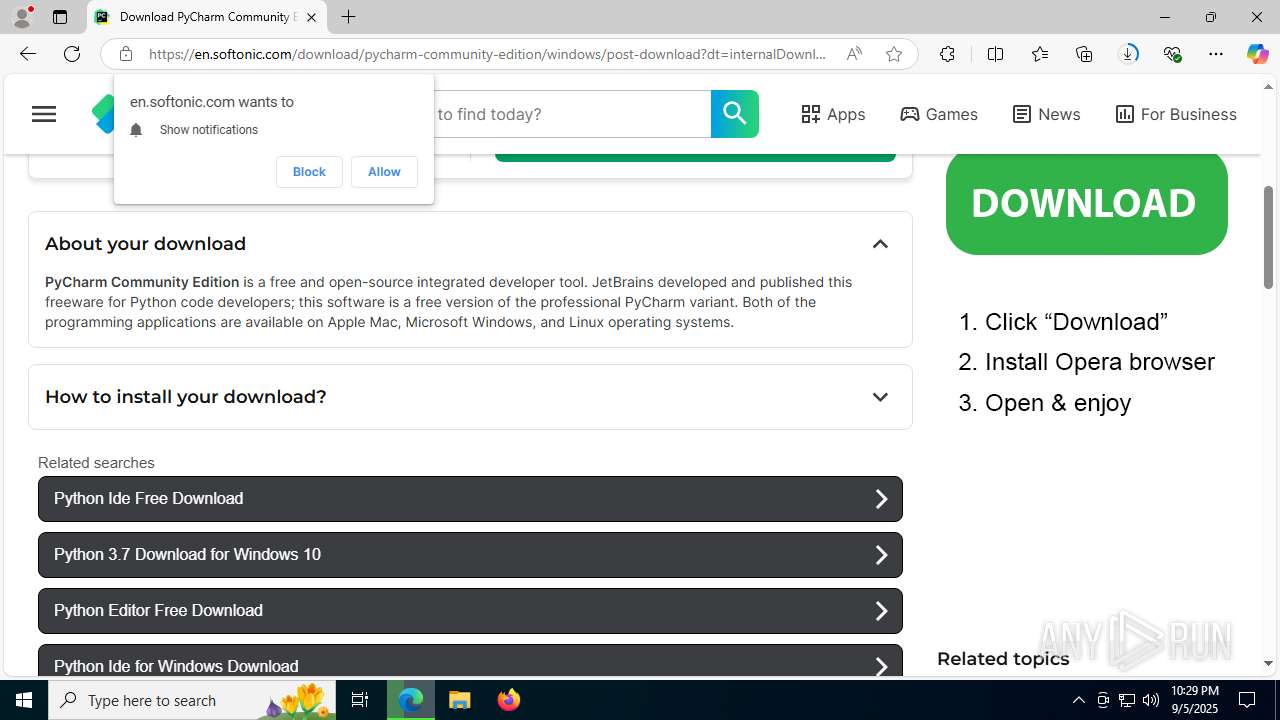Click the browser address bar URL
The height and width of the screenshot is (720, 1280).
coord(487,54)
